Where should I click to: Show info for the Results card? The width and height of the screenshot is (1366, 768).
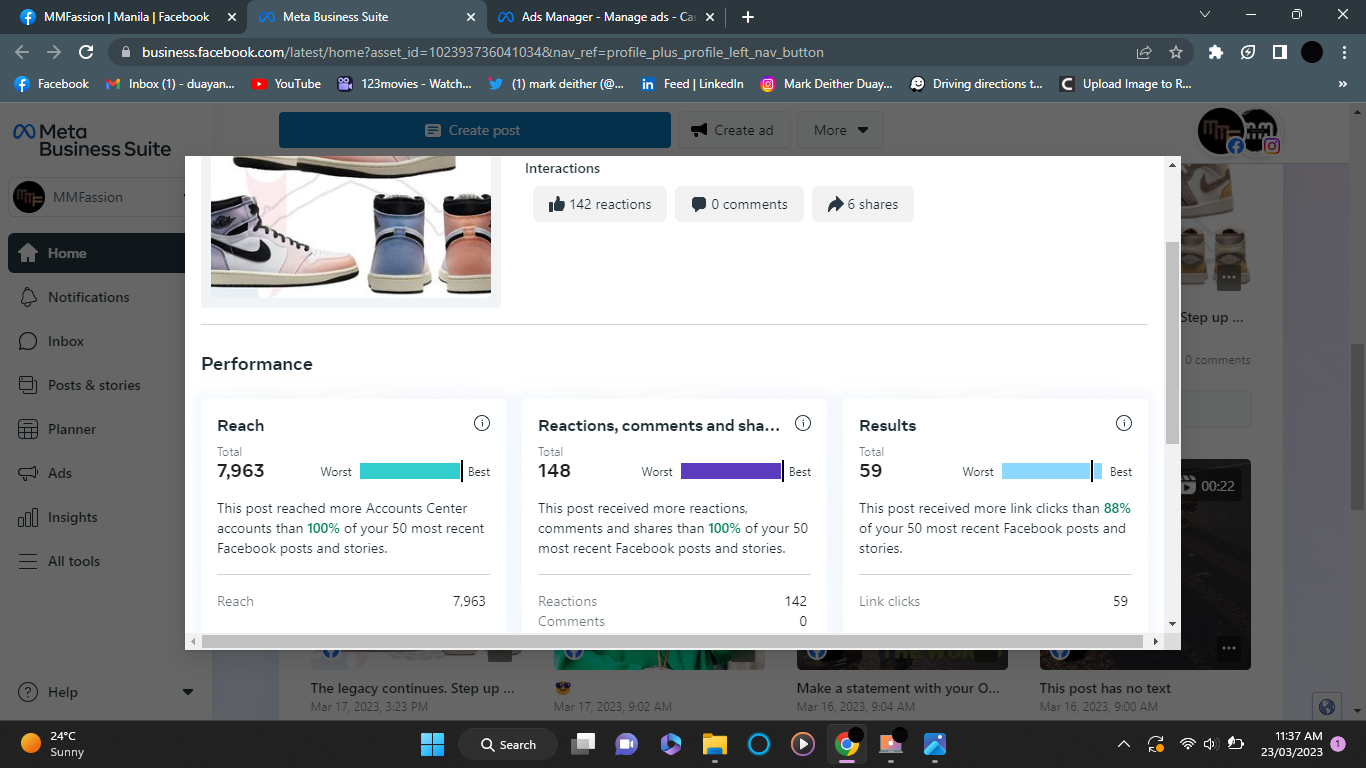tap(1124, 423)
